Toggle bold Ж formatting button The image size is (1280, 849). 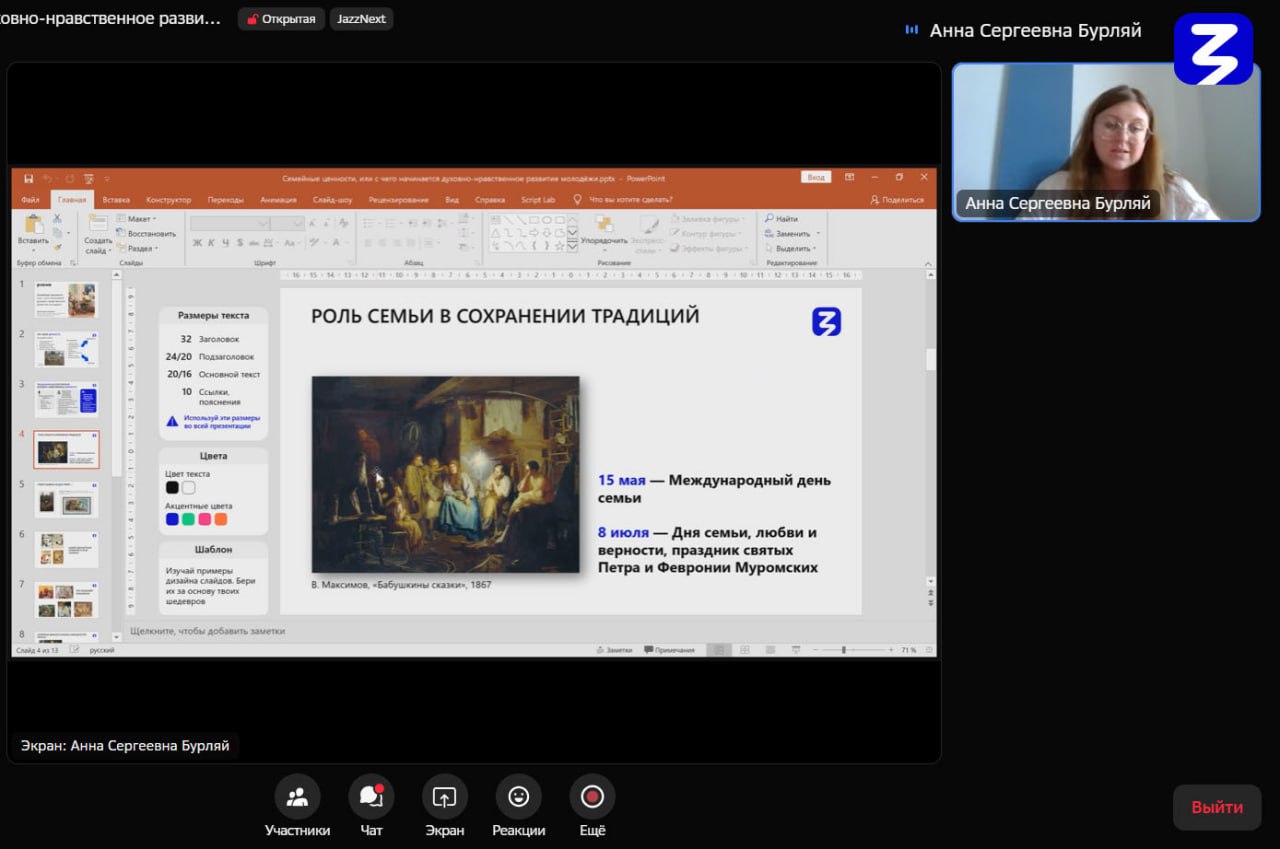click(198, 242)
